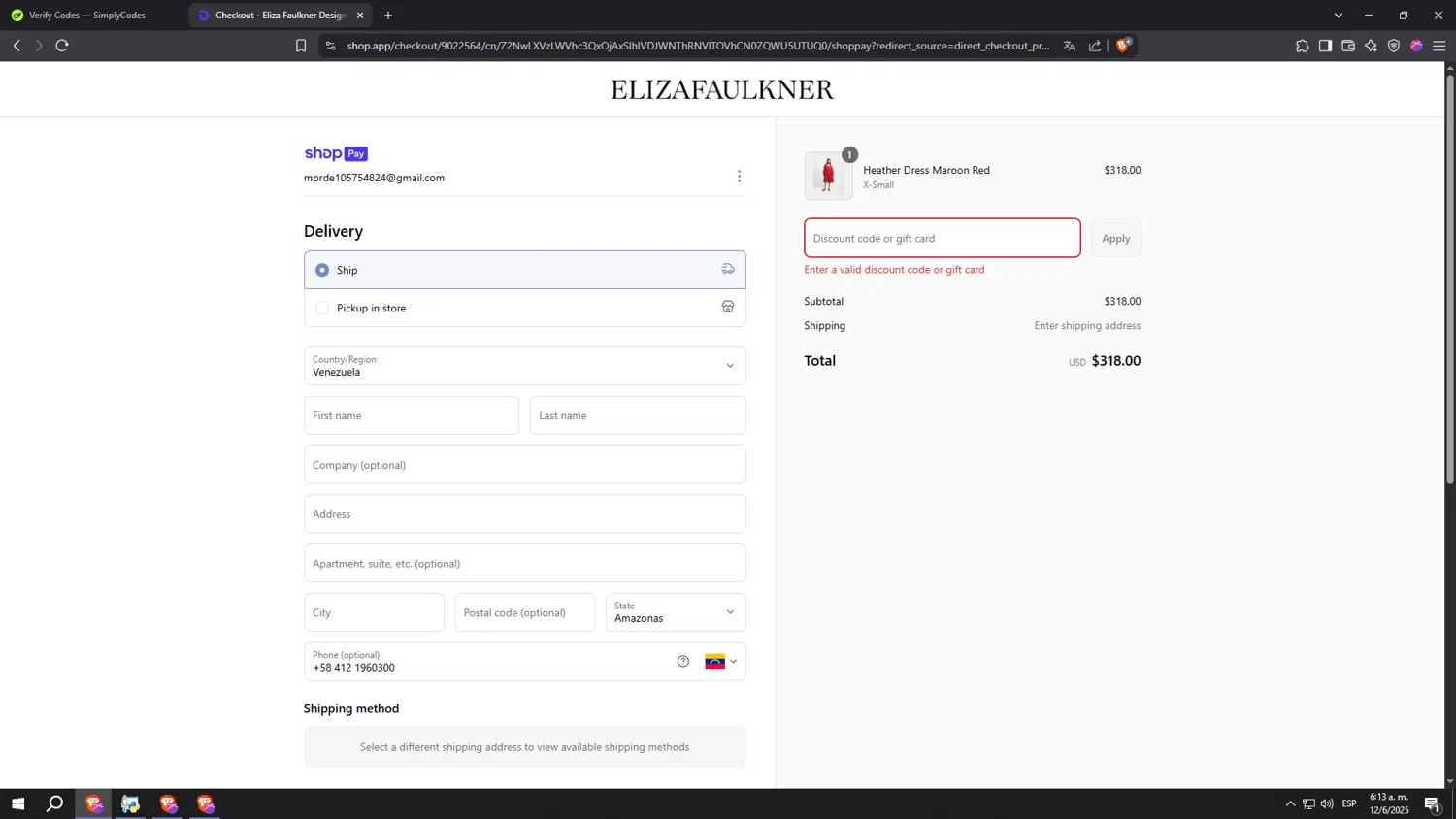This screenshot has width=1456, height=819.
Task: Click the store icon in Pickup row
Action: coord(728,307)
